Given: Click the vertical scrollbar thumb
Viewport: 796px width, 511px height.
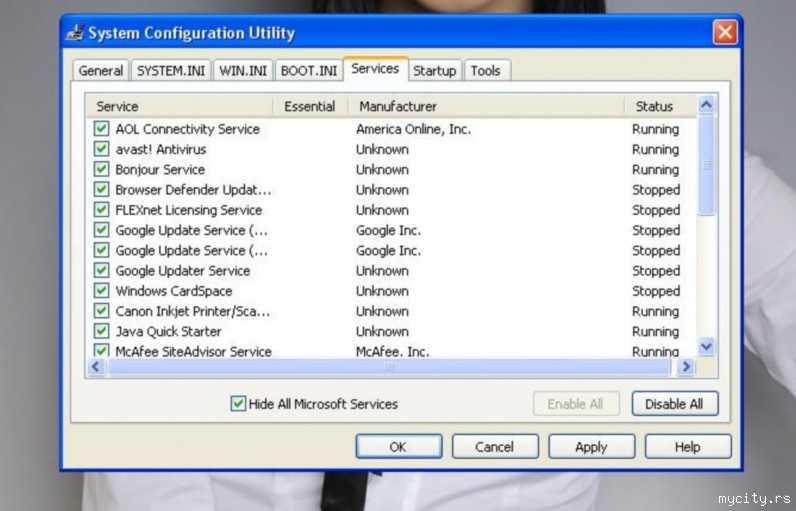Looking at the screenshot, I should [x=706, y=165].
